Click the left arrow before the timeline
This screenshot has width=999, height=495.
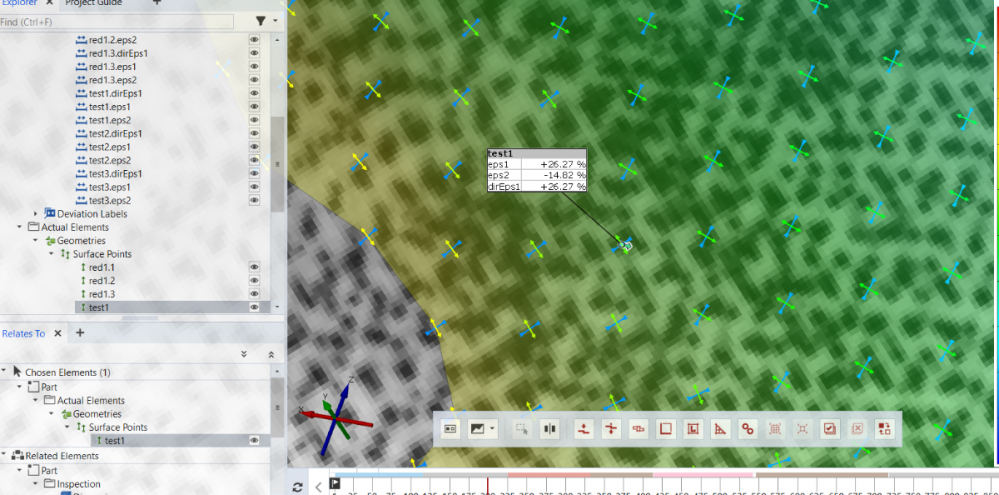coord(318,487)
